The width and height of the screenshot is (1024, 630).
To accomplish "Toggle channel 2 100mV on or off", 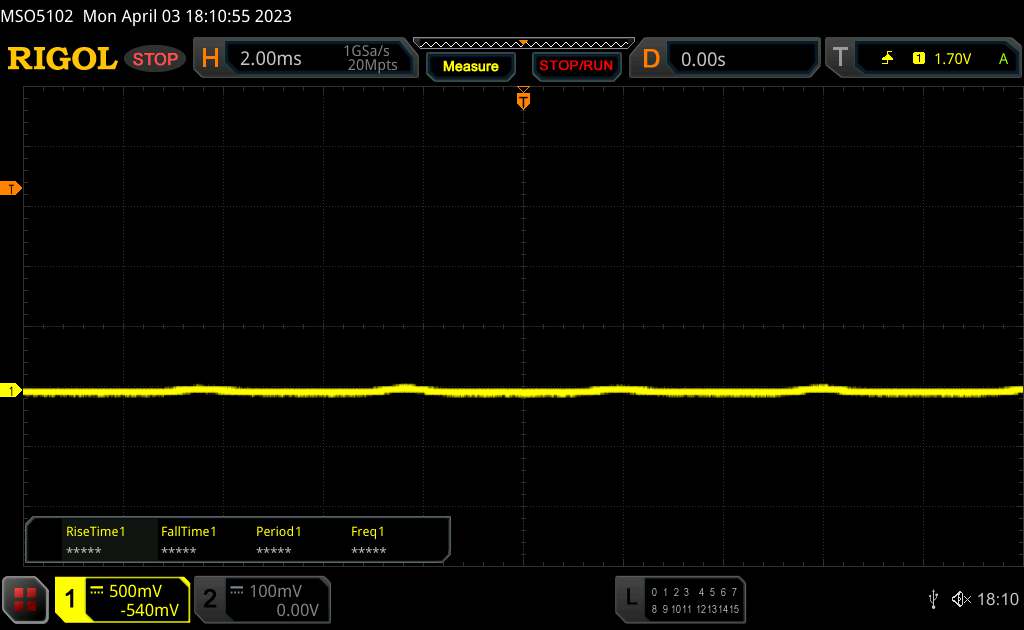I will pyautogui.click(x=260, y=599).
